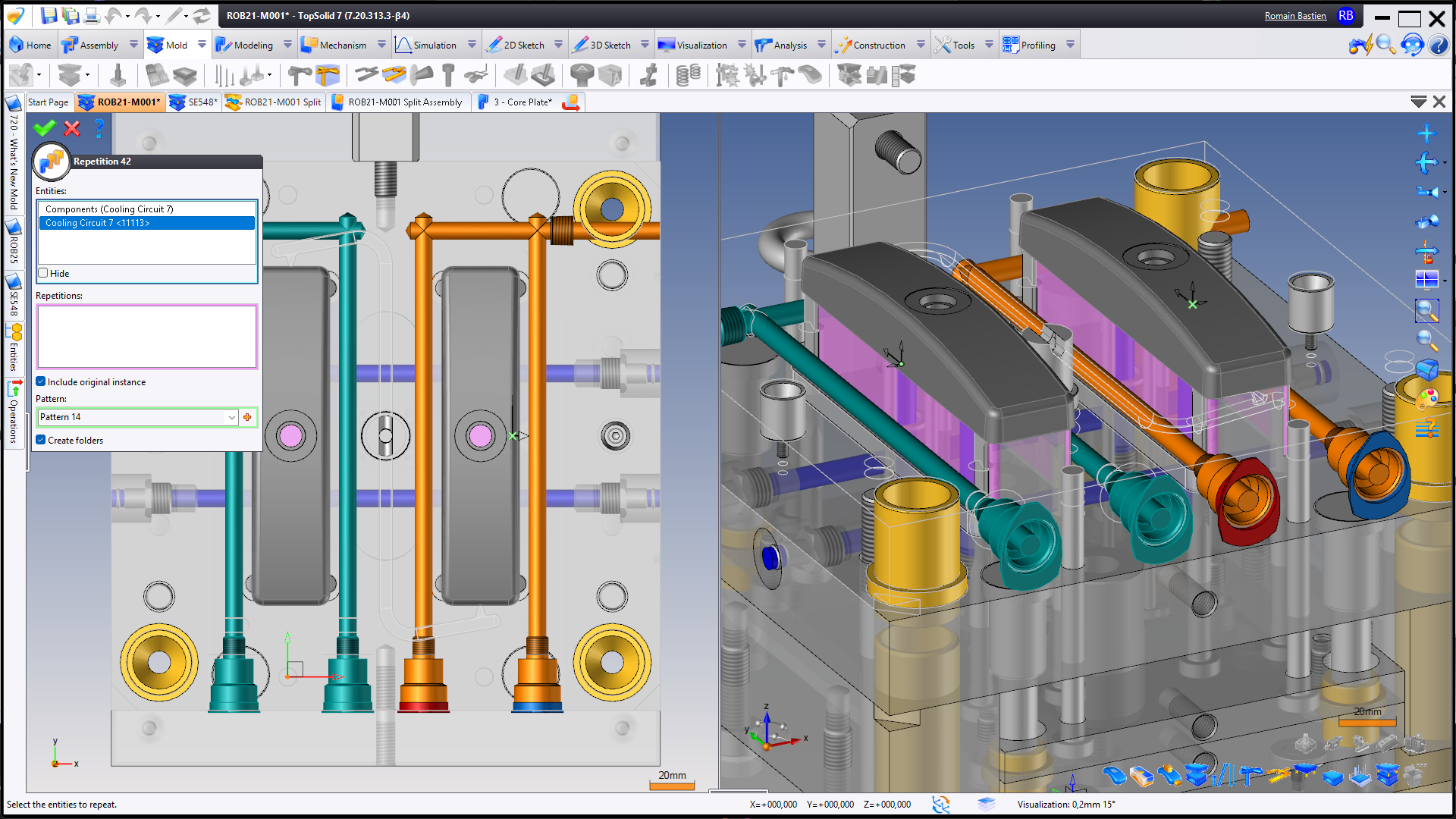Image resolution: width=1456 pixels, height=819 pixels.
Task: Click inside the Repetitions field
Action: [x=146, y=337]
